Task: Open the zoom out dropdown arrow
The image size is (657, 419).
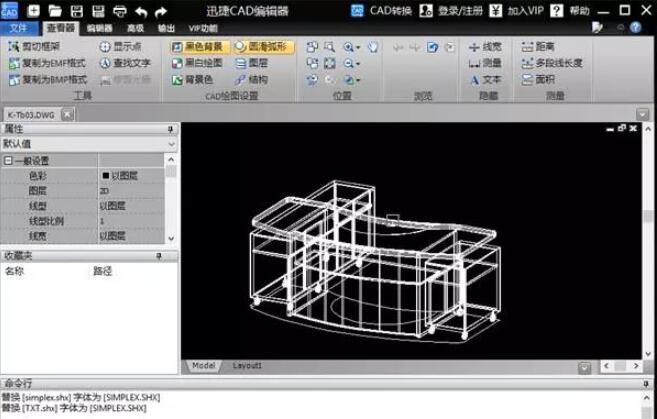Action: coord(358,64)
